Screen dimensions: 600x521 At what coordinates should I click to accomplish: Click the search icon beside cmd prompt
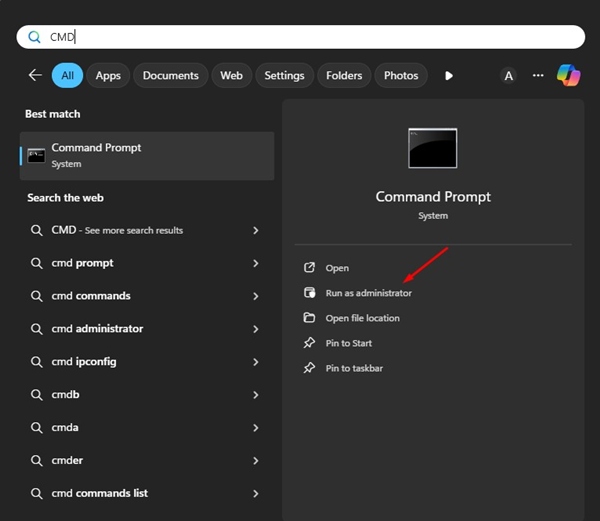coord(37,264)
